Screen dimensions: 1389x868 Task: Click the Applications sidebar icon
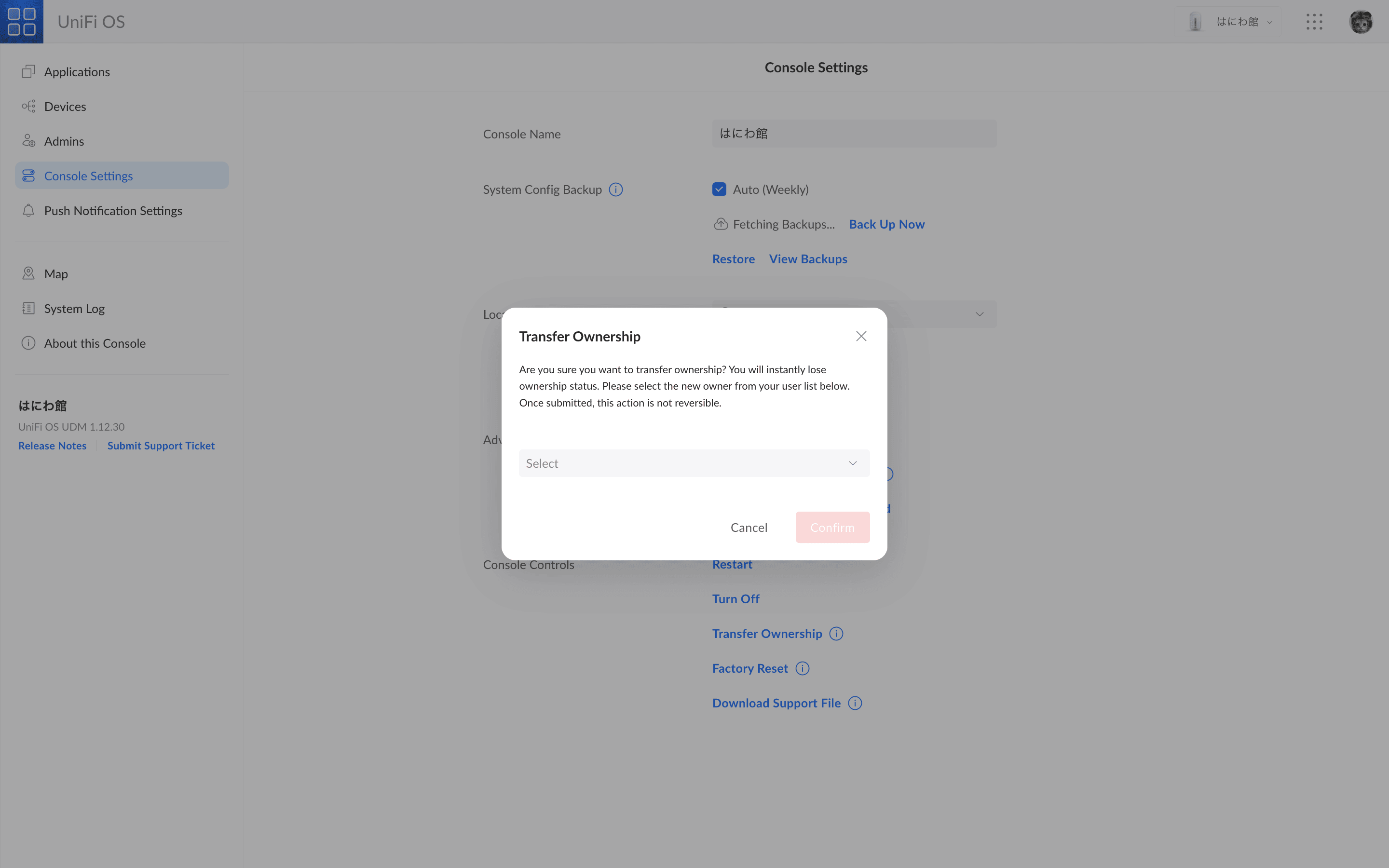click(28, 71)
